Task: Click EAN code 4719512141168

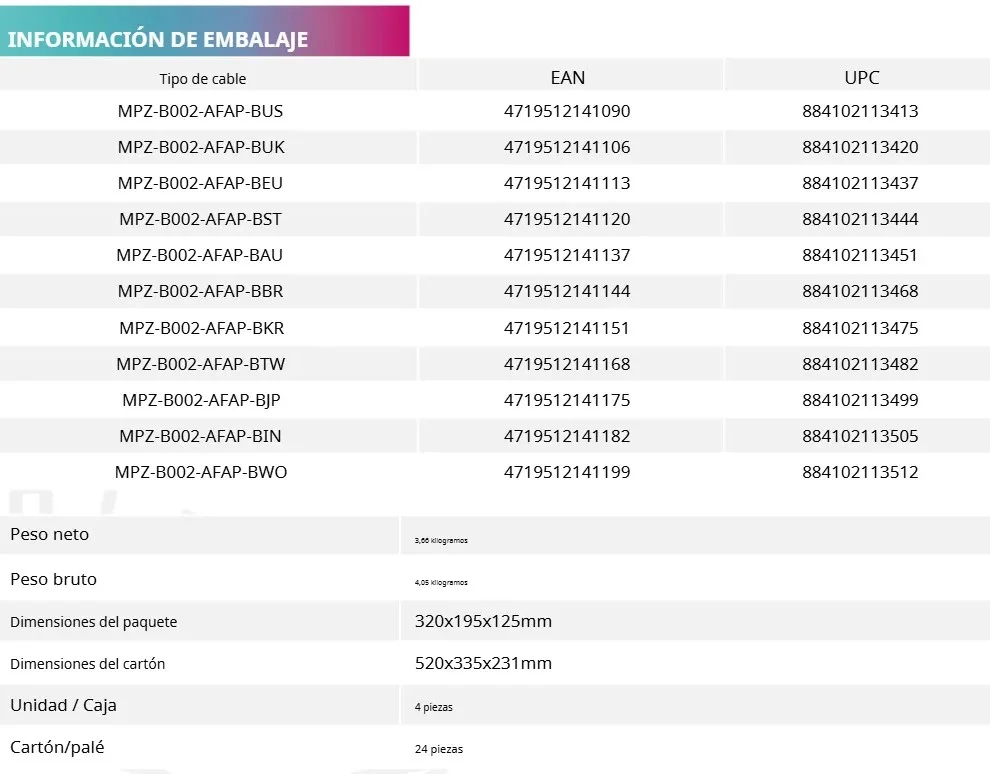Action: [x=567, y=364]
